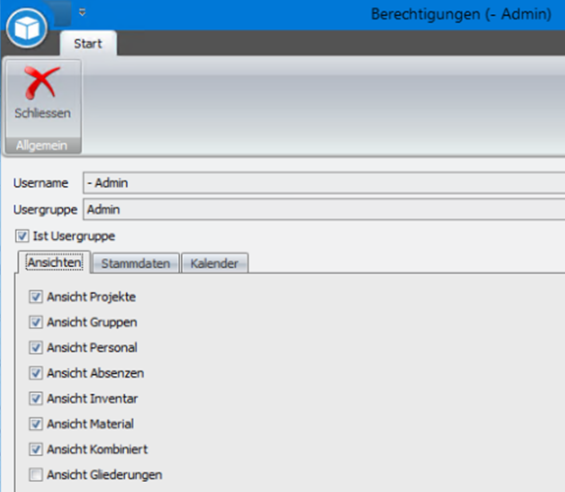Image resolution: width=565 pixels, height=492 pixels.
Task: Select the Ansichten tab
Action: coord(54,262)
